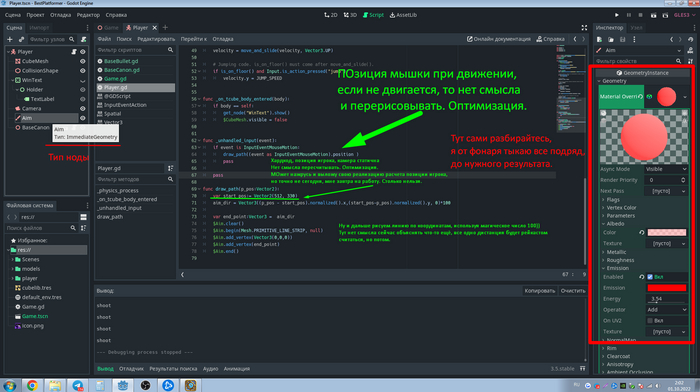
Task: Open Telegram from the taskbar
Action: point(78,385)
